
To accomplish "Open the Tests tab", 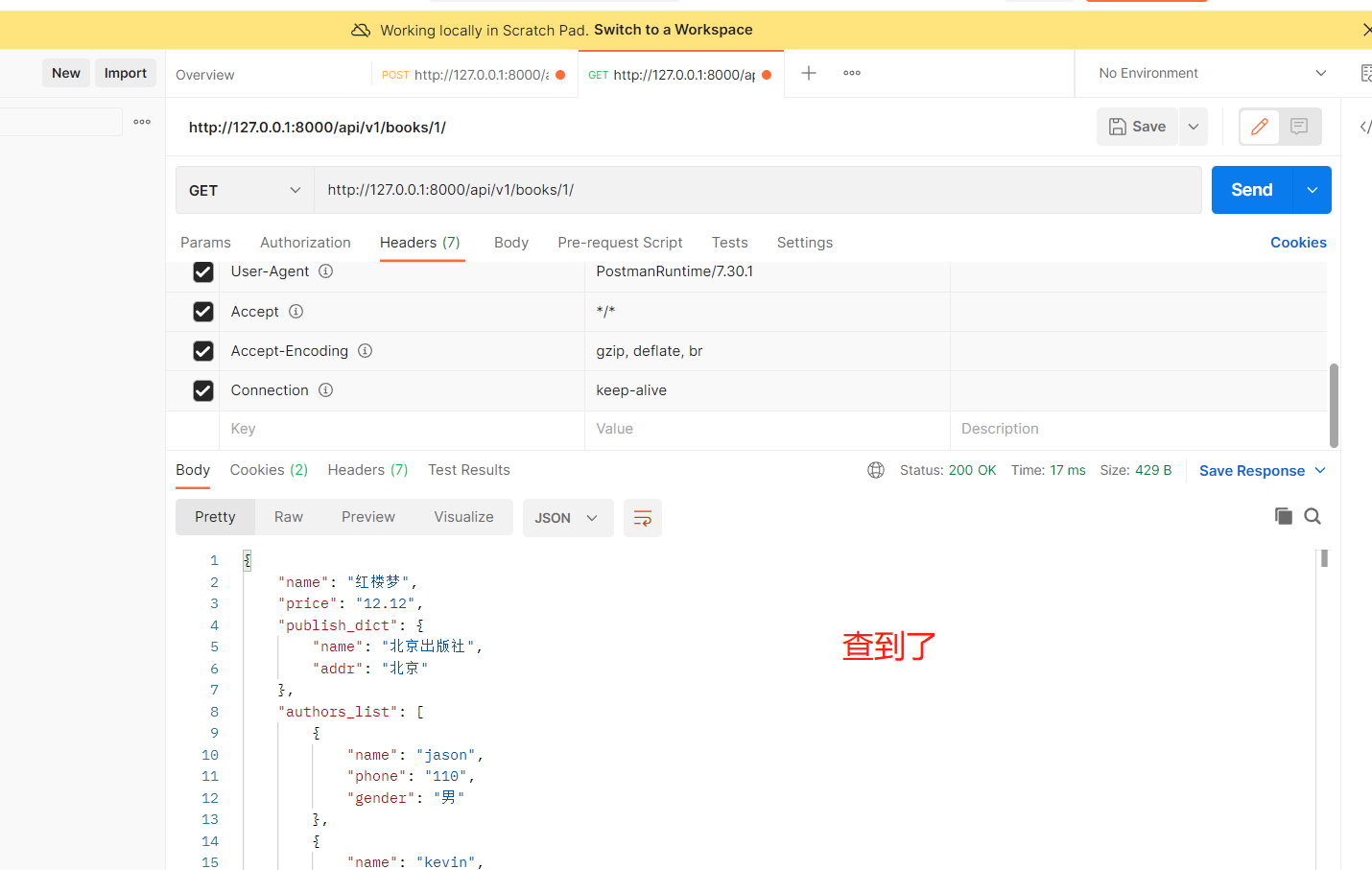I will 729,243.
